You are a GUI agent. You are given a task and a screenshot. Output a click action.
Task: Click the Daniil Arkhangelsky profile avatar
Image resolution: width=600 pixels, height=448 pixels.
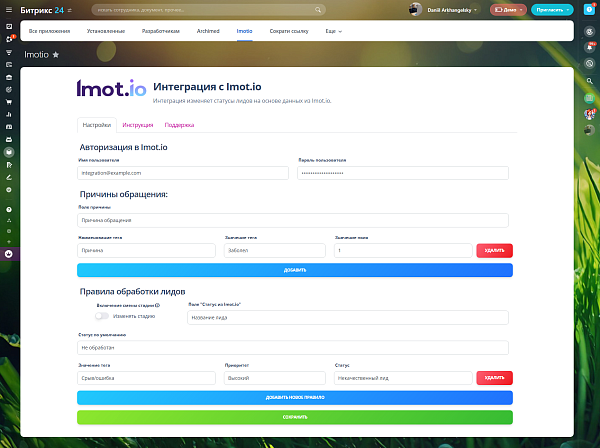coord(416,10)
